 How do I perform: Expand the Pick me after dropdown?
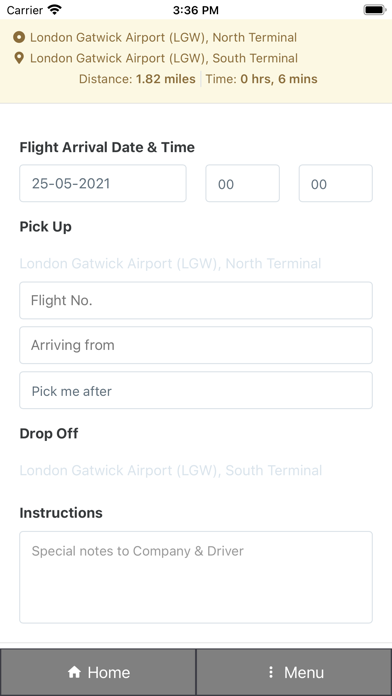[196, 390]
